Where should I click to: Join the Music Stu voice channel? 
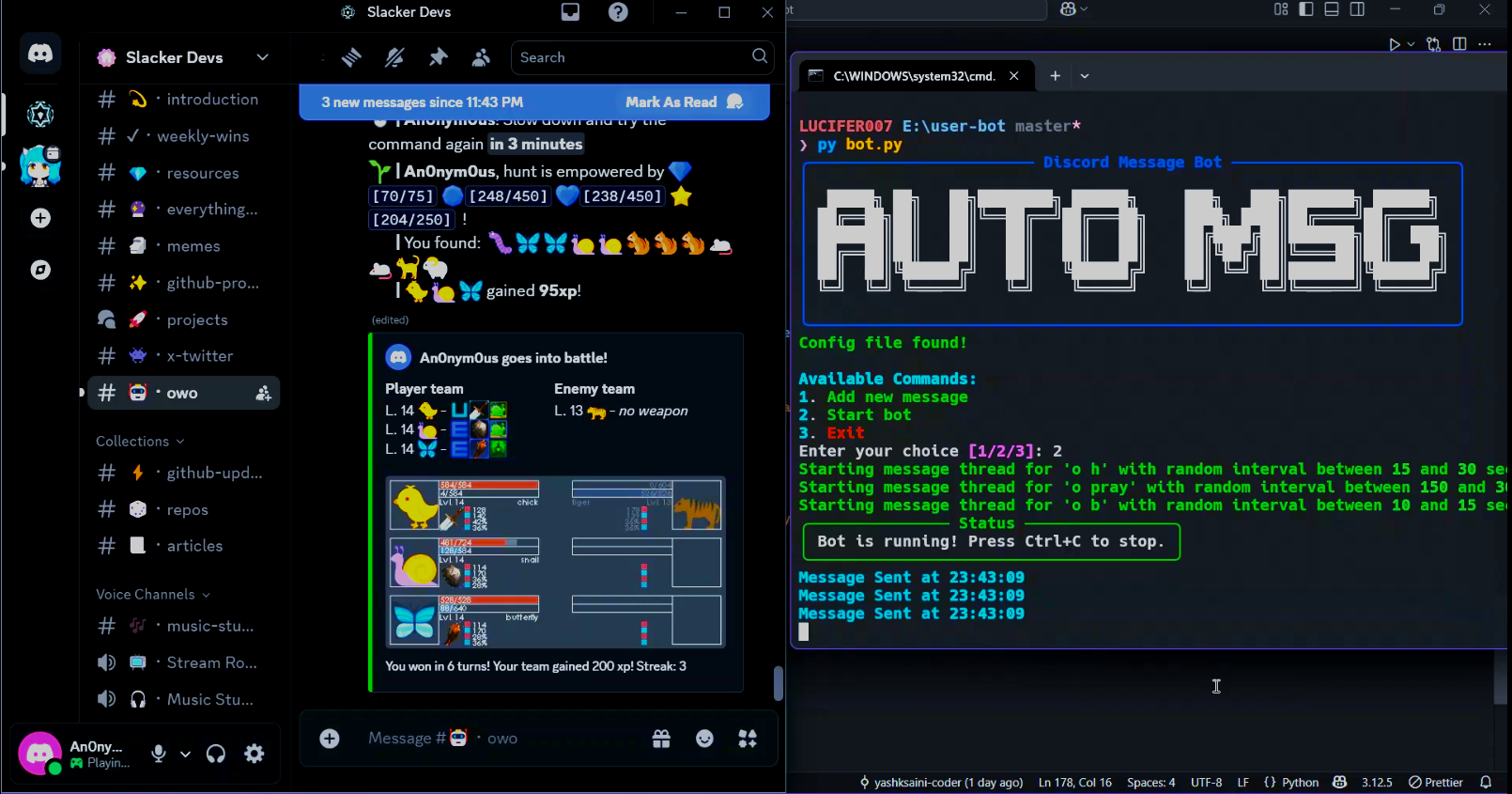coord(184,699)
